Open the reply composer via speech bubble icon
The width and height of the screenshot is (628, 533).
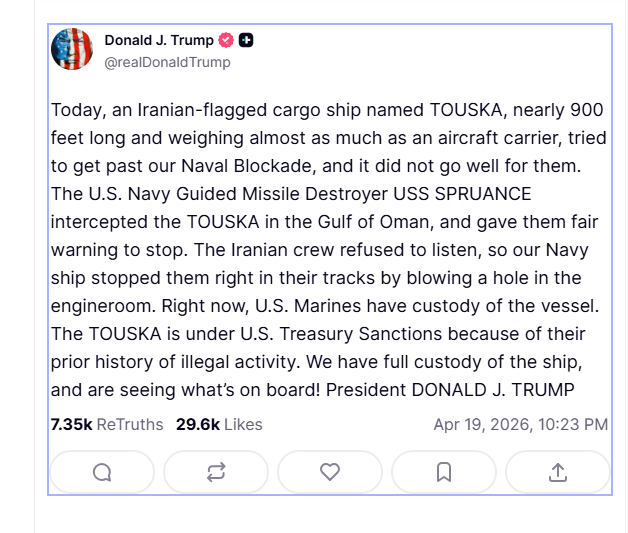click(x=102, y=472)
